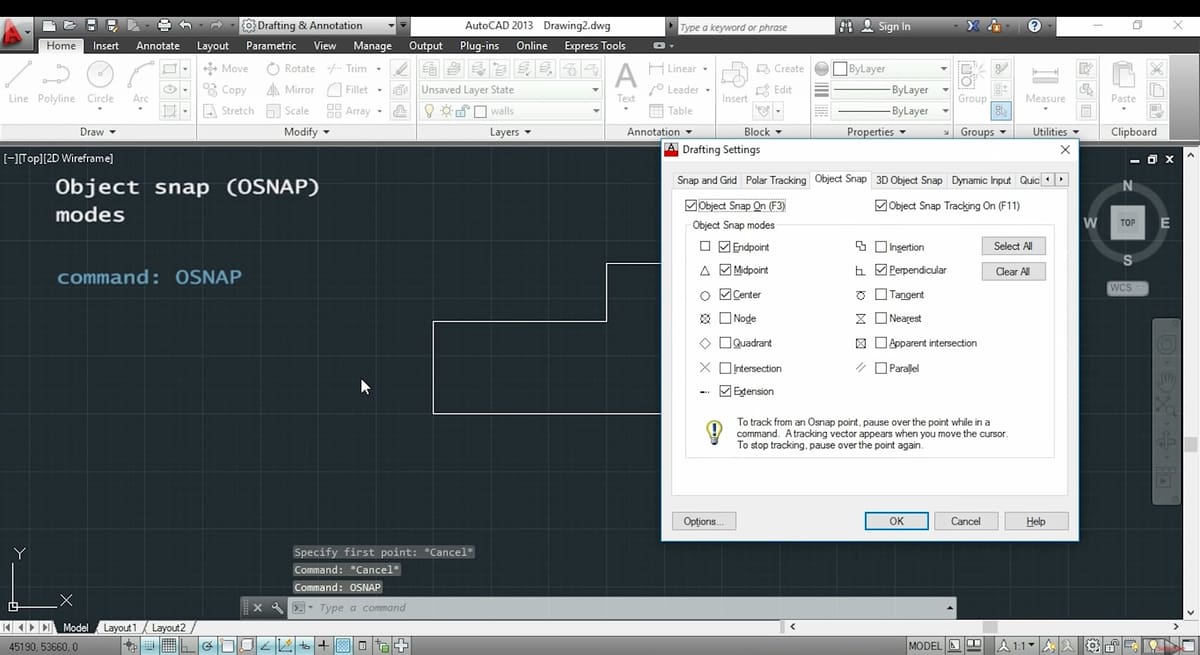Viewport: 1200px width, 655px height.
Task: Toggle Object Snap Tracking On (F11) checkbox
Action: click(x=880, y=206)
